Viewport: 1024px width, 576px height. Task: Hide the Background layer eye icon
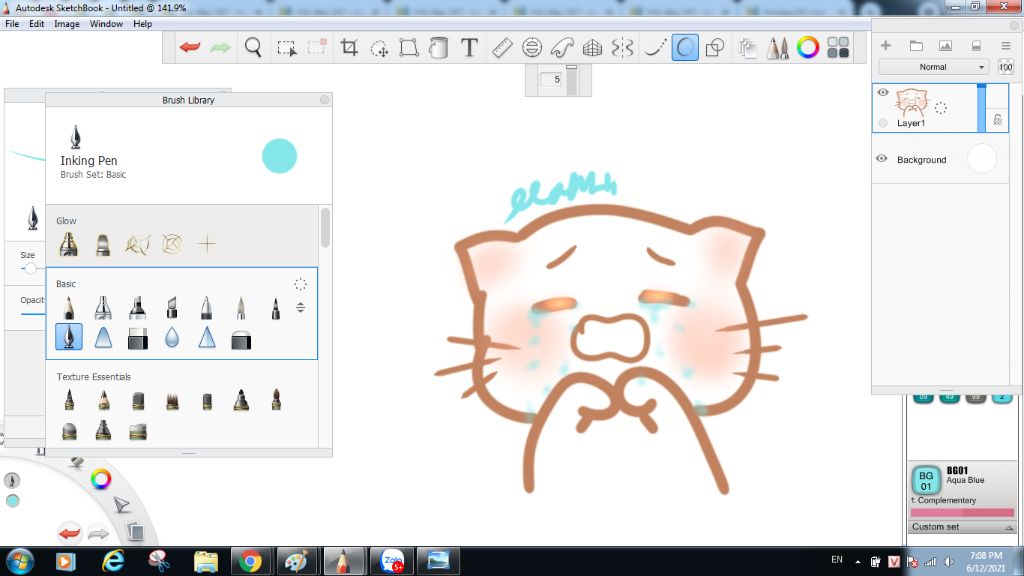pyautogui.click(x=882, y=159)
